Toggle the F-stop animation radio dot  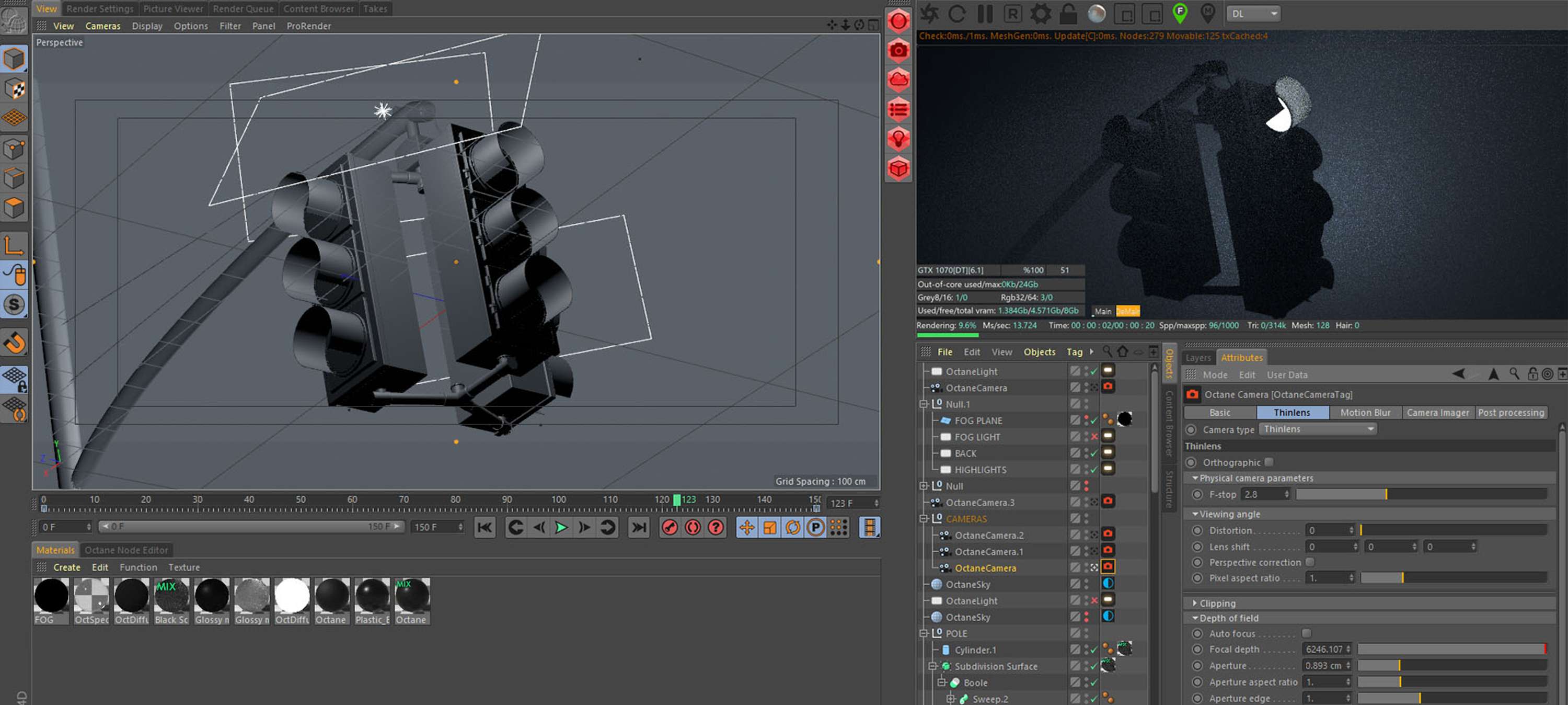(1197, 494)
